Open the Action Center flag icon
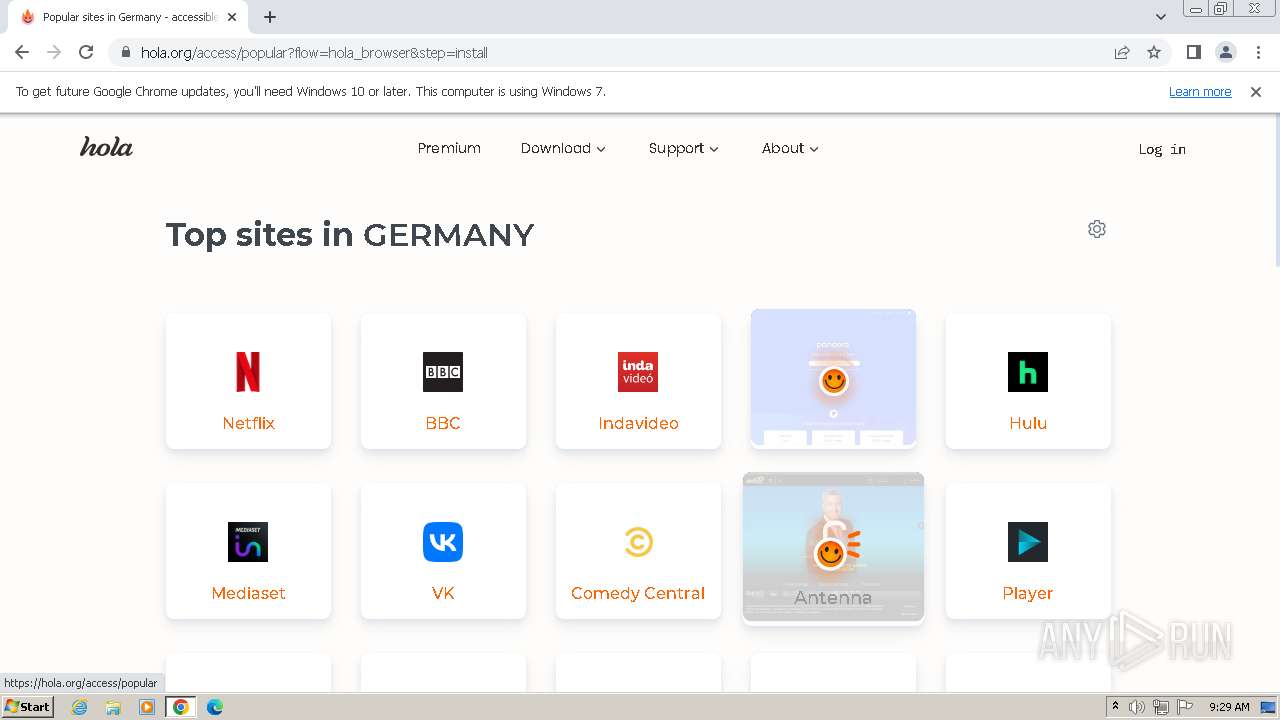Screen dimensions: 1280x720 1185,707
